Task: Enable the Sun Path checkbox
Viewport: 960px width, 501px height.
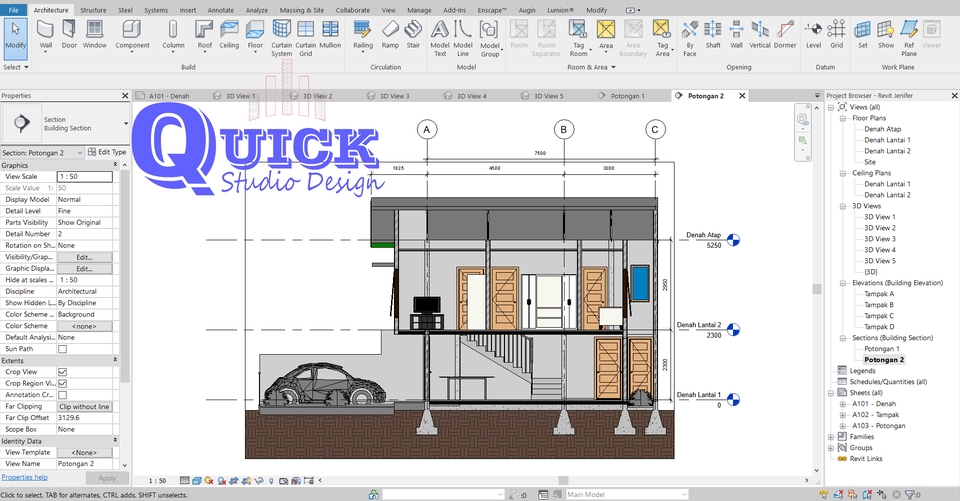Action: click(x=62, y=349)
